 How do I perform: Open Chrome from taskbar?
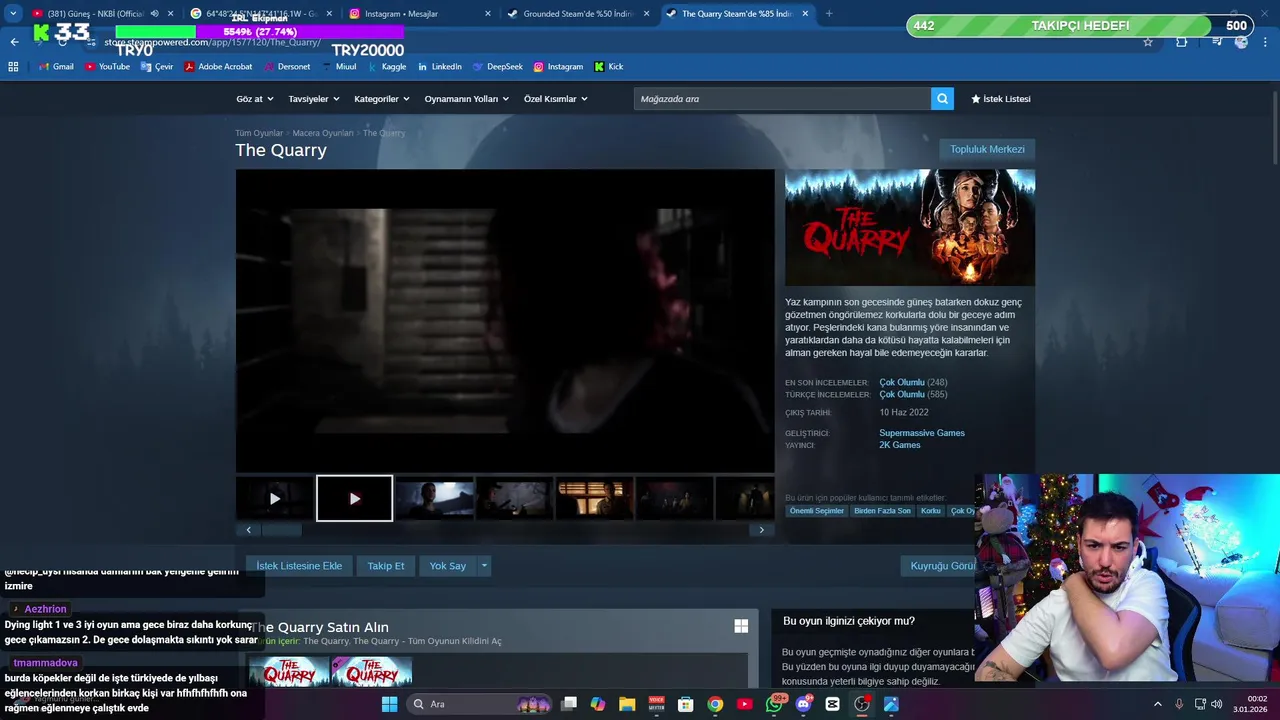pos(715,704)
